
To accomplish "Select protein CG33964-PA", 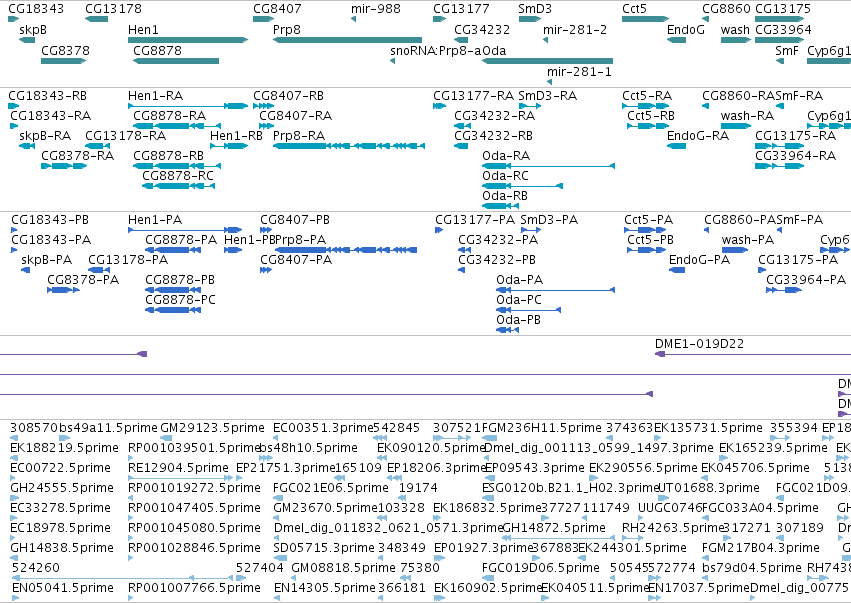I will click(806, 280).
